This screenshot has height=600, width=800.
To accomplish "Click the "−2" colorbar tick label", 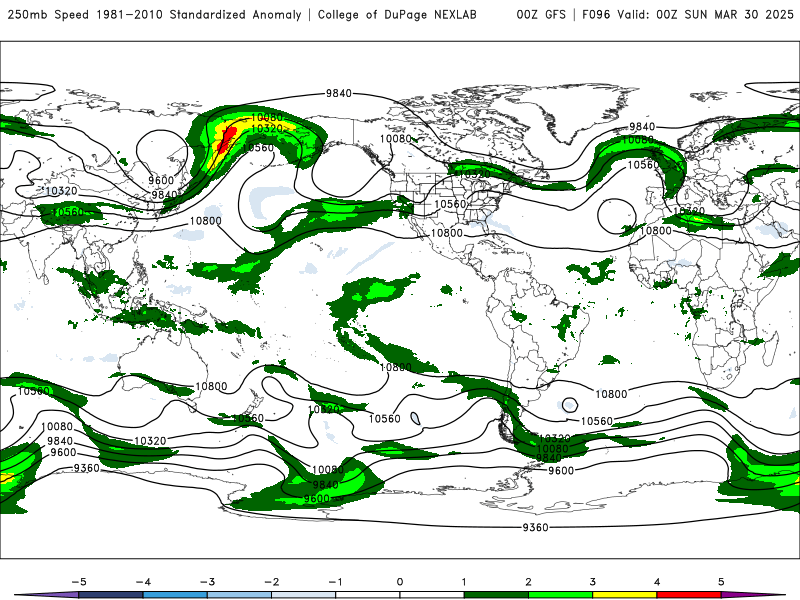I will (271, 582).
